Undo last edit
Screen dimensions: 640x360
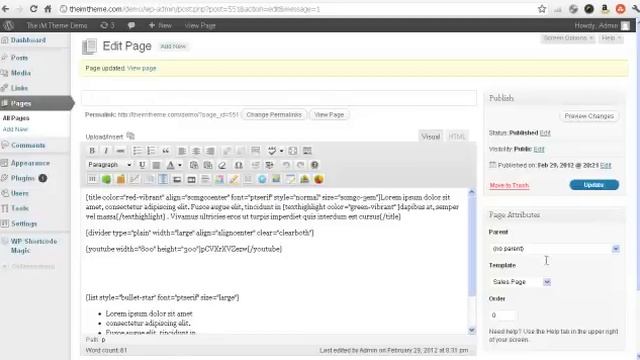286,165
